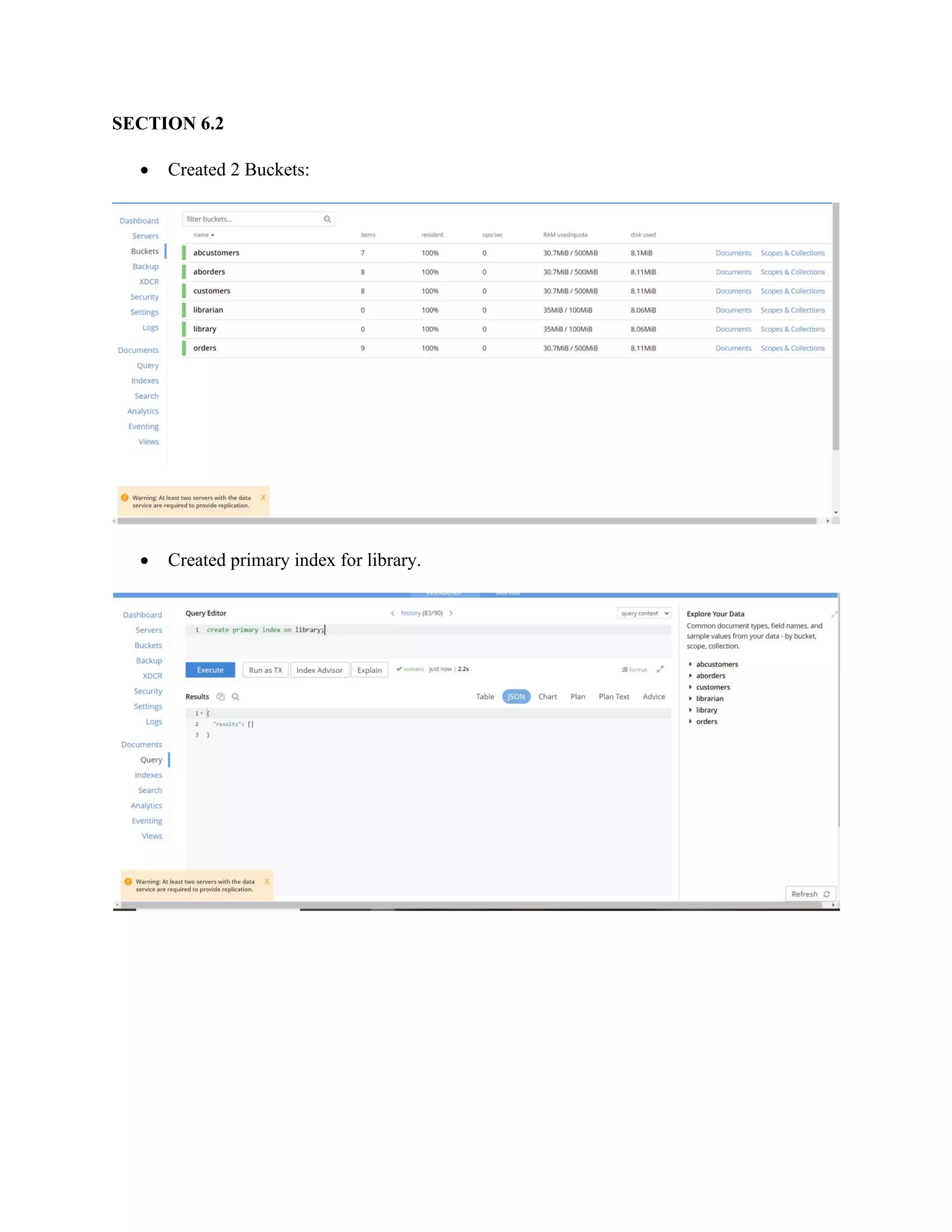Click the search results magnifier icon
Screen dimensions: 952x1232
click(x=236, y=697)
